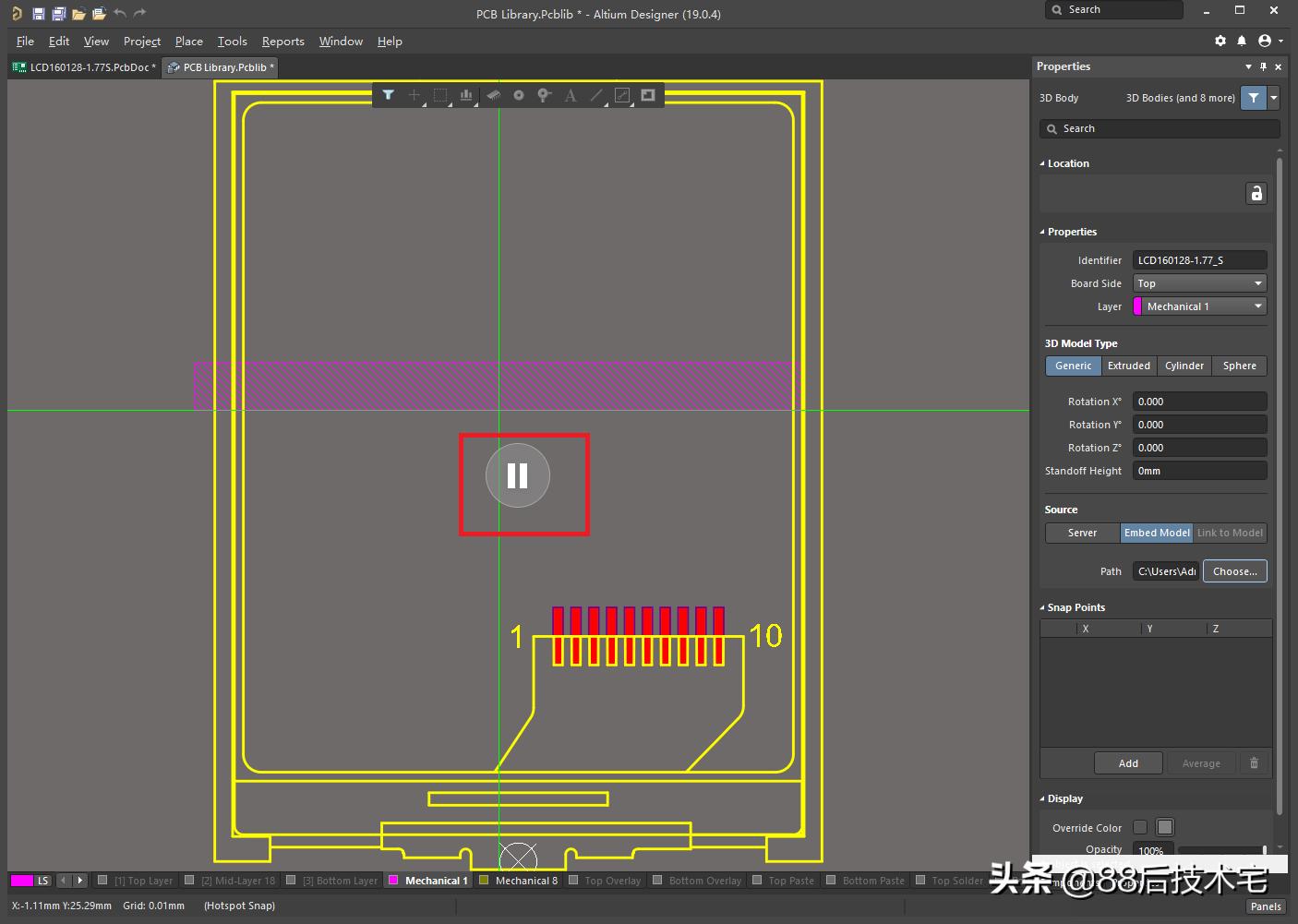The width and height of the screenshot is (1298, 924).
Task: Click the Add button under Snap Points
Action: [x=1128, y=762]
